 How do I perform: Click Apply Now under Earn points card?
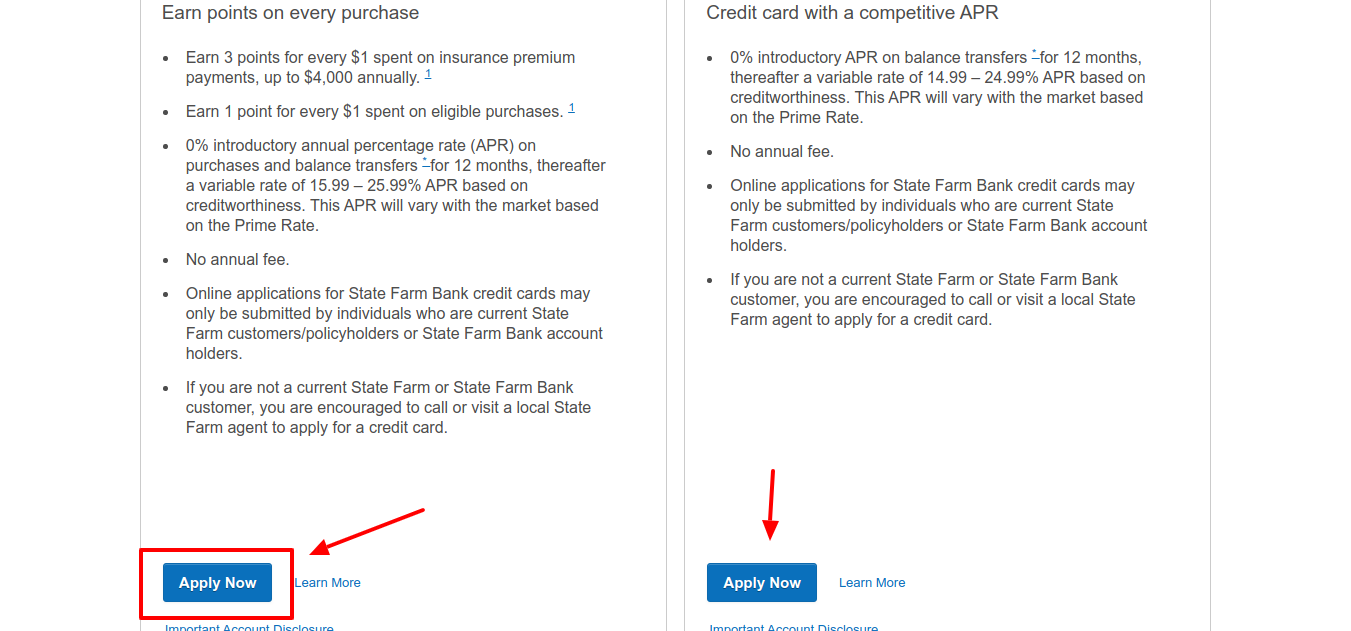(x=217, y=583)
